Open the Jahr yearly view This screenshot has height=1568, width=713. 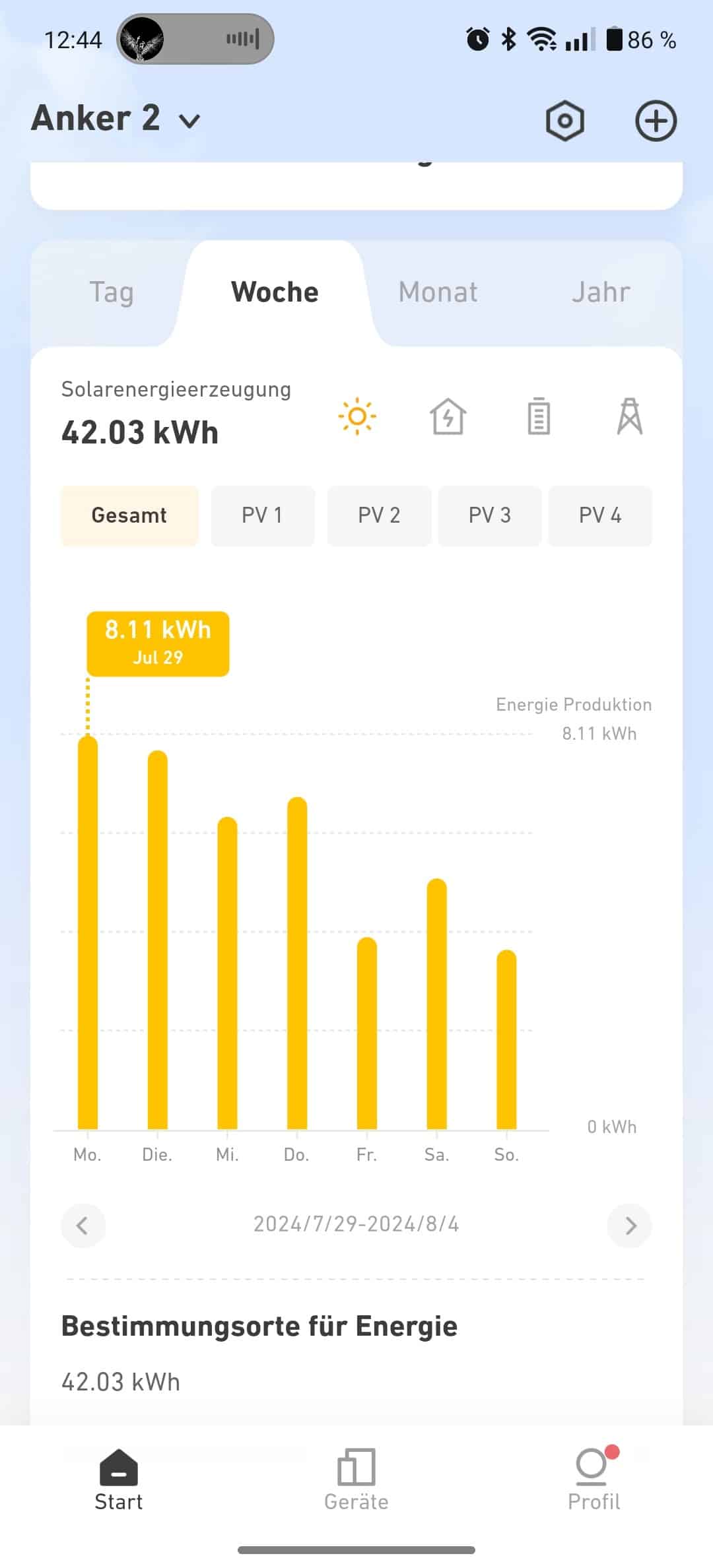pos(601,292)
